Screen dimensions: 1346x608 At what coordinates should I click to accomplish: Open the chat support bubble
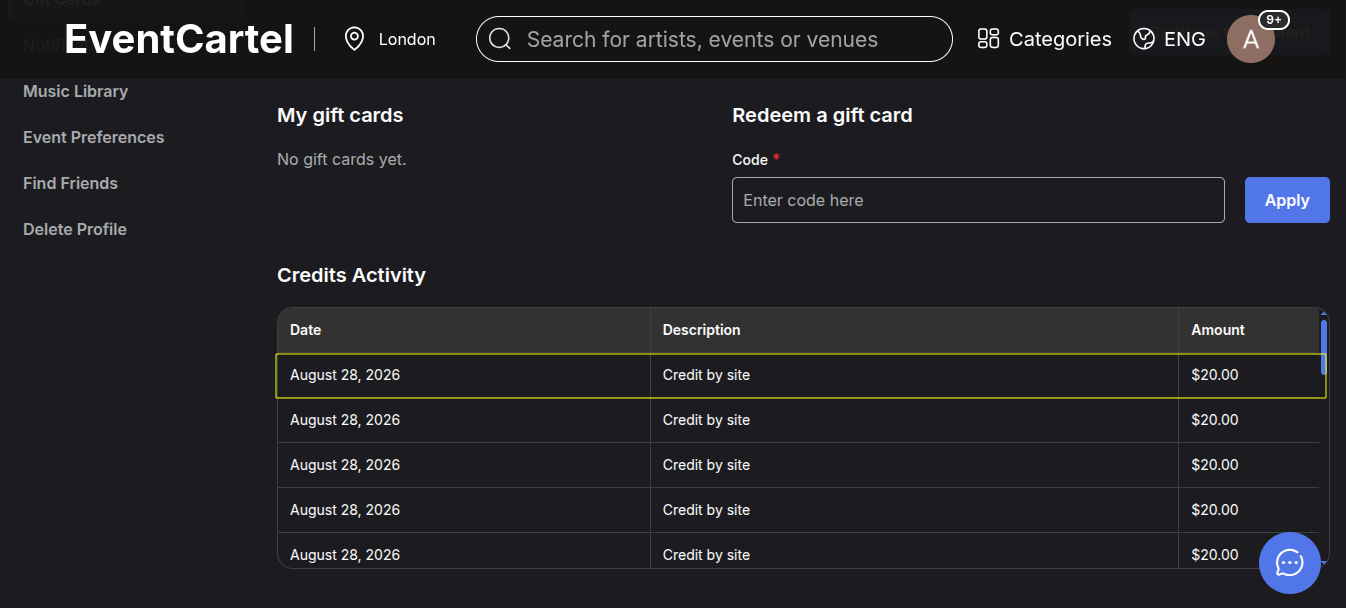point(1290,563)
